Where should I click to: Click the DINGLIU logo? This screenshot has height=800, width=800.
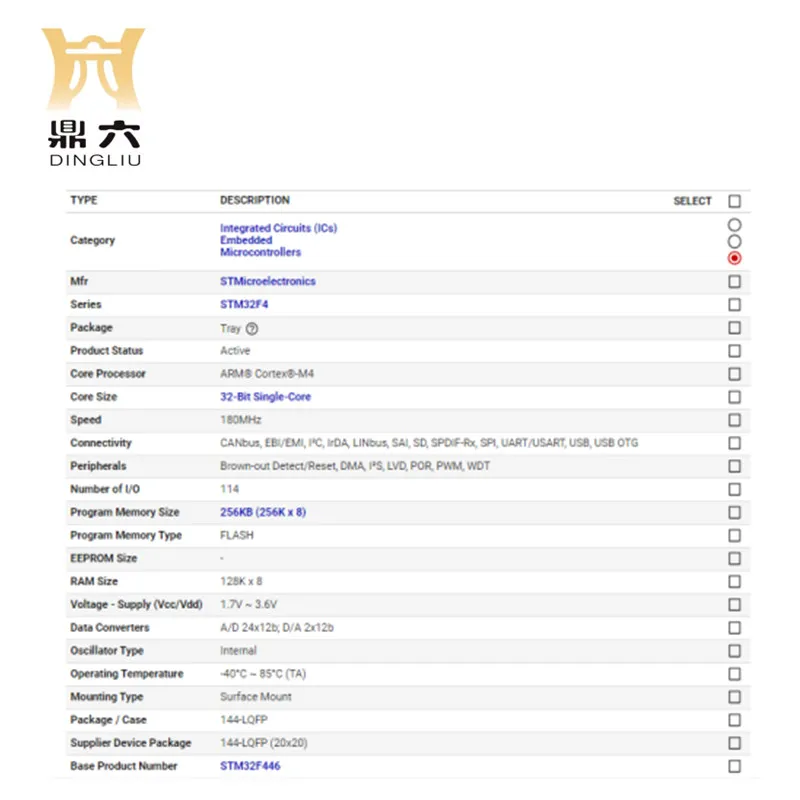(94, 97)
